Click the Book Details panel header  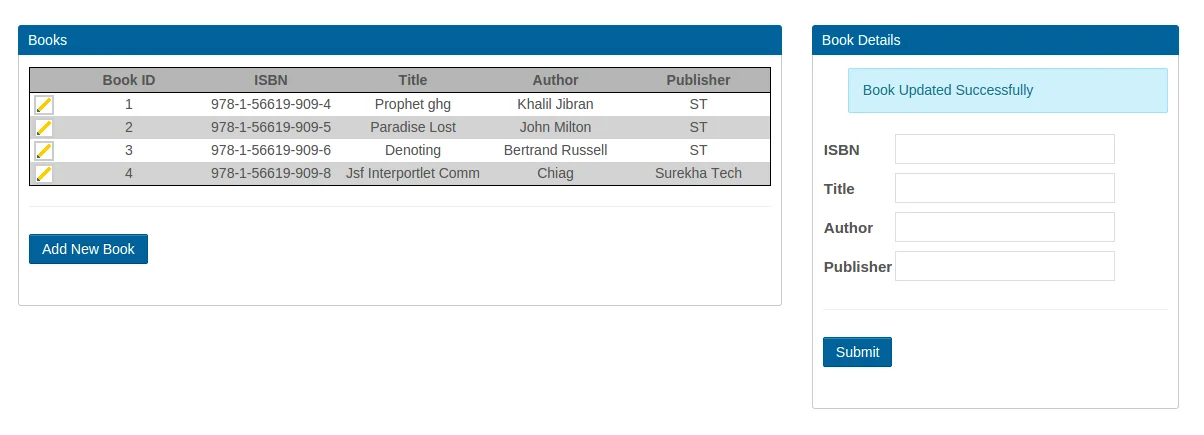pyautogui.click(x=995, y=40)
